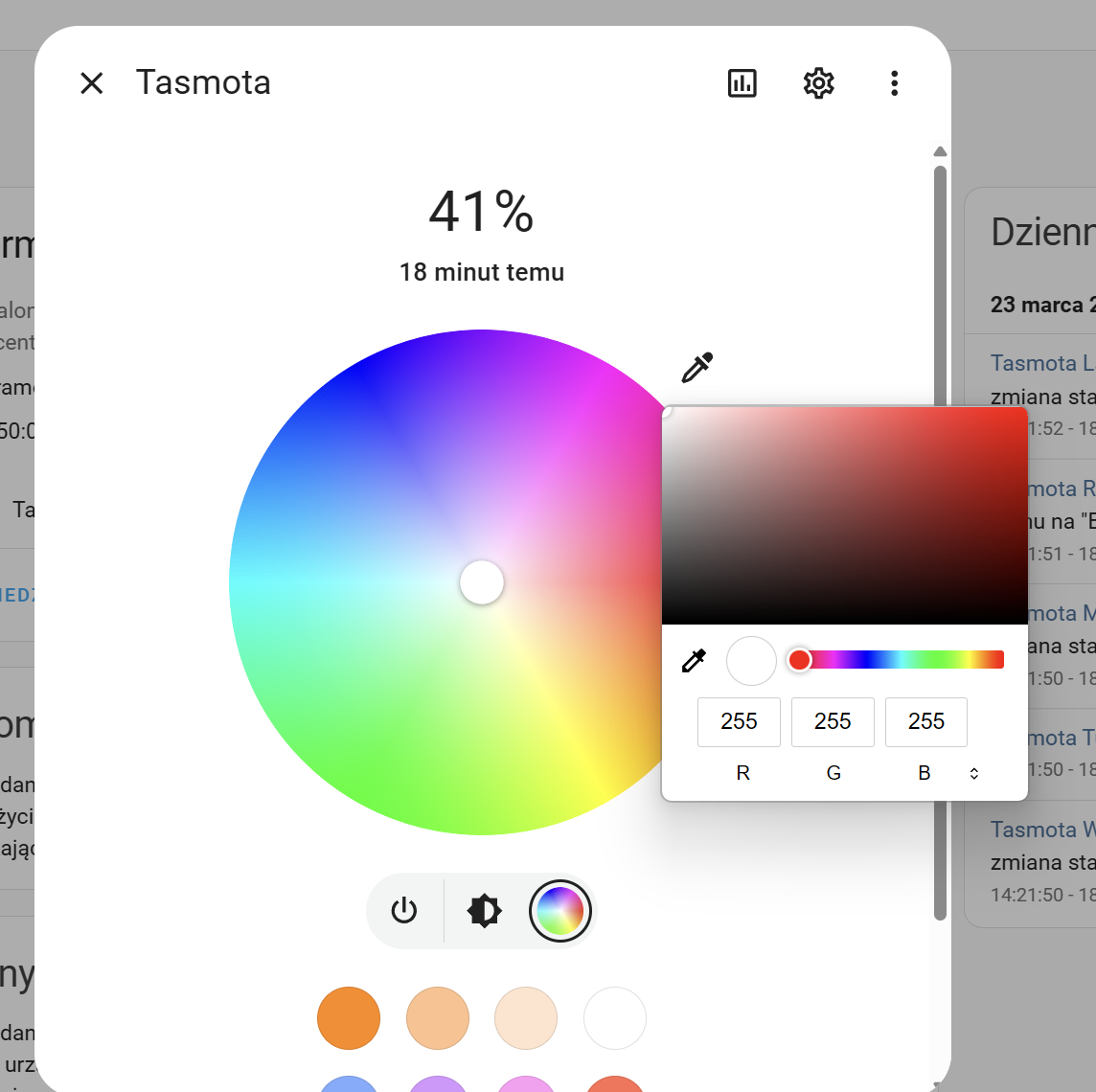Click the white handle at the color wheel center

[x=482, y=582]
